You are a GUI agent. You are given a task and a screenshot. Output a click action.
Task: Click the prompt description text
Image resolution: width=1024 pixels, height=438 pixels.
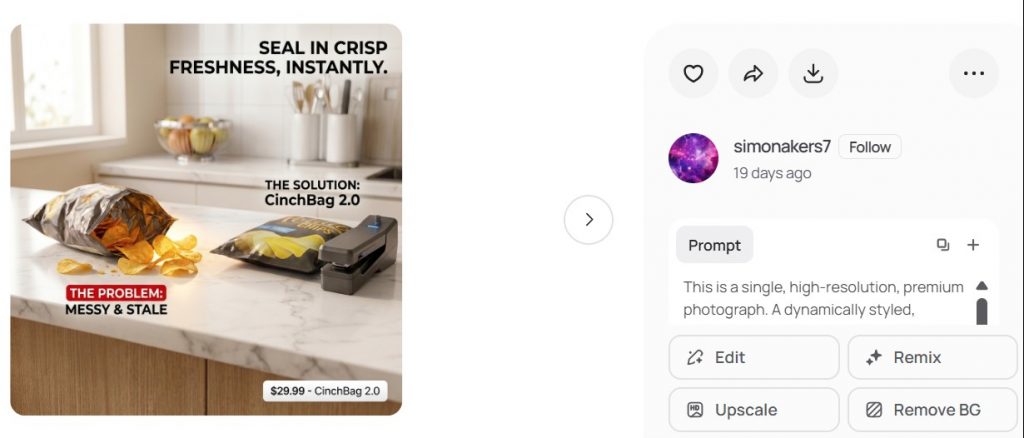(x=824, y=298)
